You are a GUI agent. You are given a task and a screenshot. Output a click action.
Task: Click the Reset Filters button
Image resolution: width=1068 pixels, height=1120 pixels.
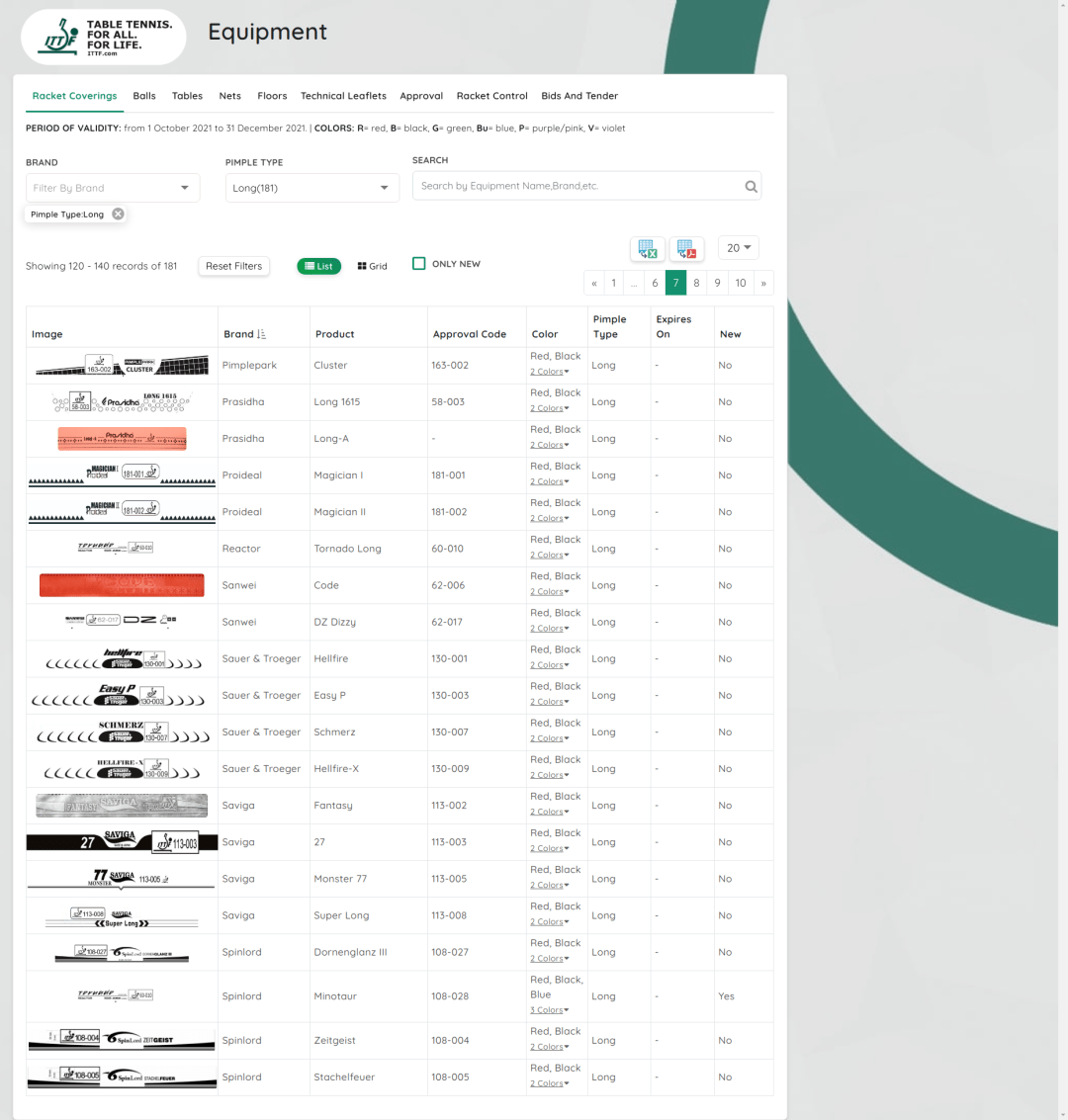point(234,266)
